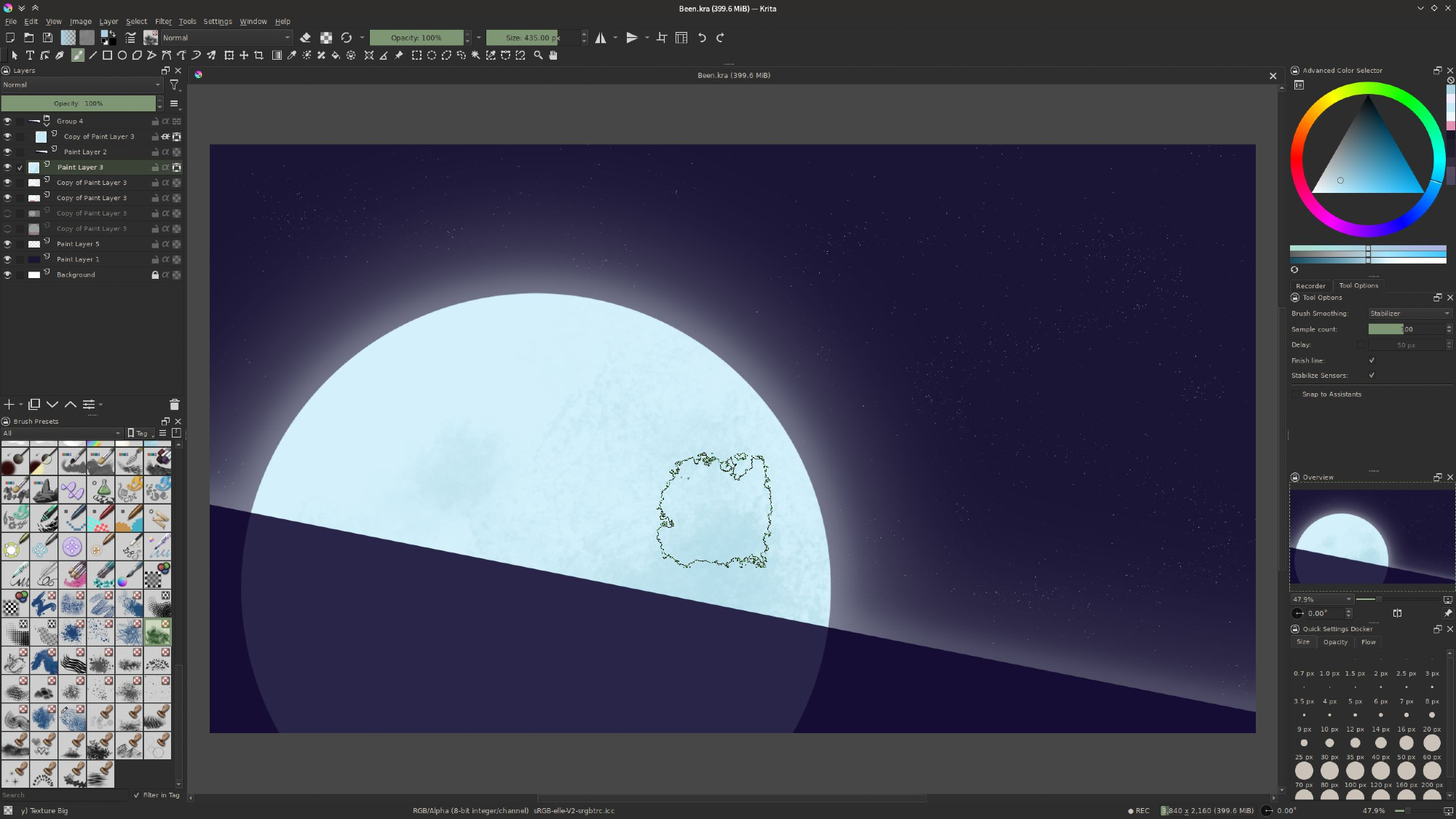Open the layer blending mode dropdown
This screenshot has height=819, width=1456.
coord(80,85)
